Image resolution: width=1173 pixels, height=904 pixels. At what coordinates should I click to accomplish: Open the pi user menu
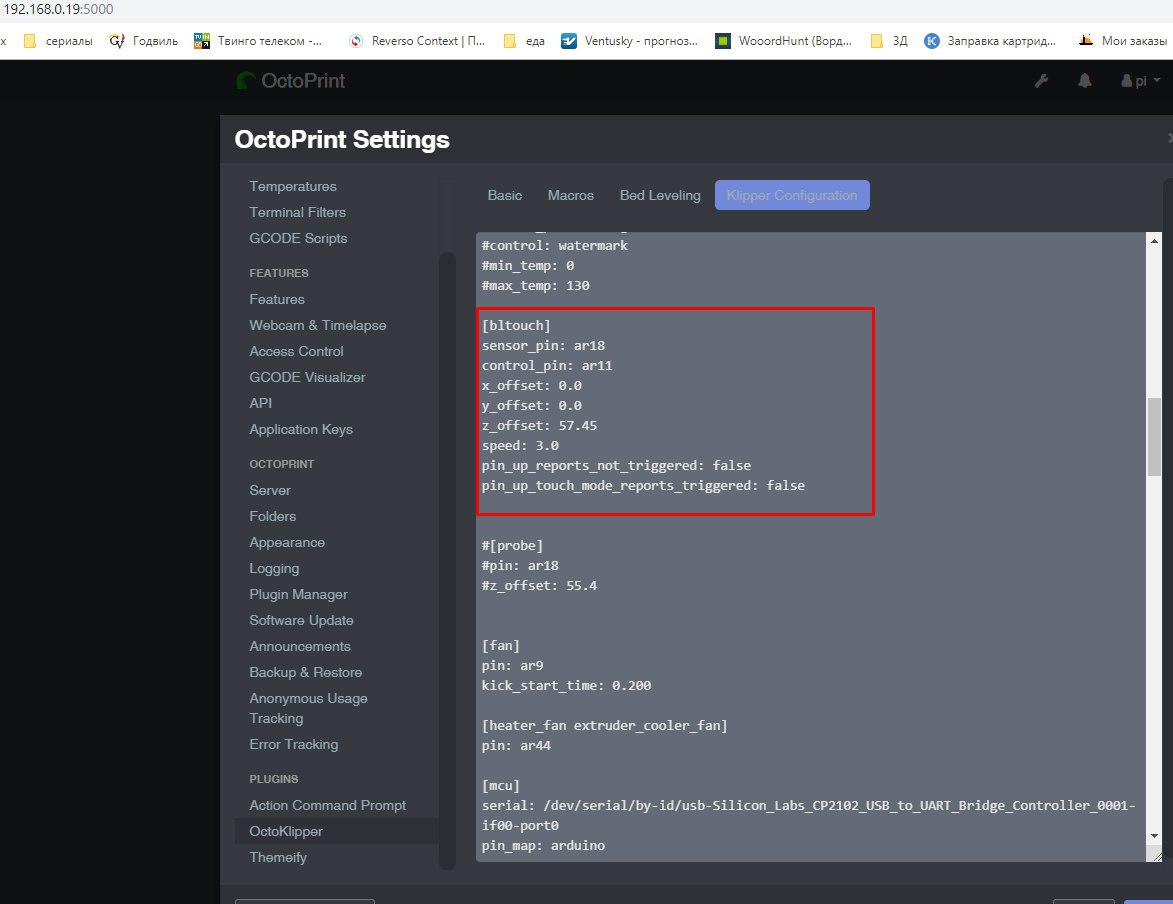pos(1140,81)
